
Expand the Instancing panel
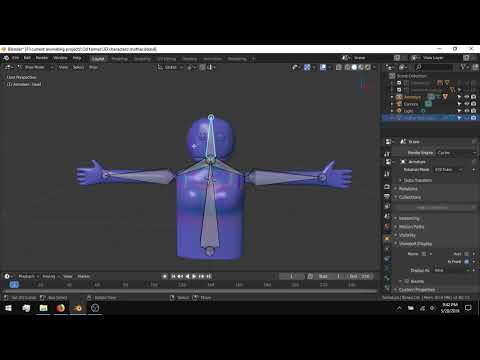[409, 218]
